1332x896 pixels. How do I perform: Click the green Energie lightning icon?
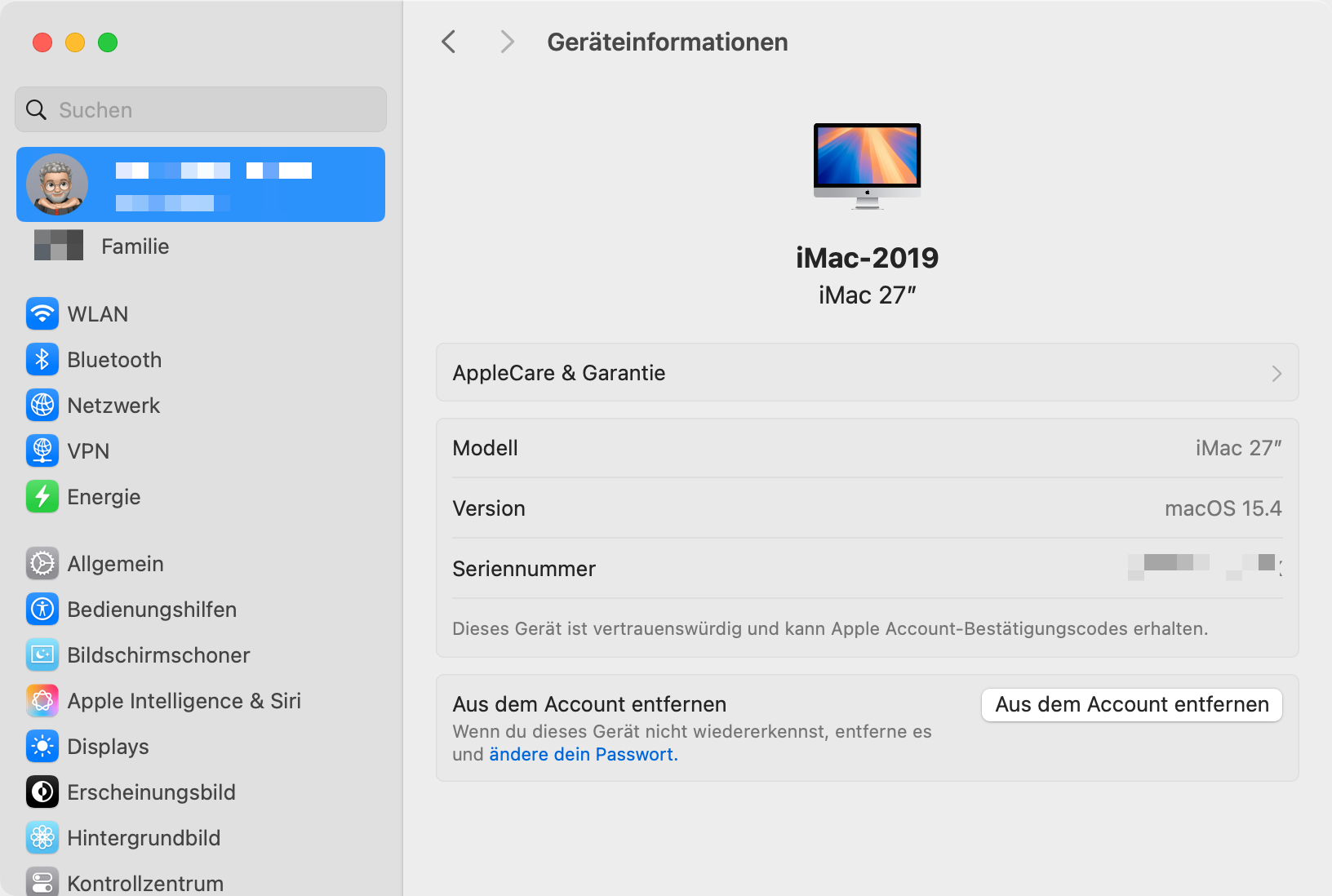(x=42, y=496)
